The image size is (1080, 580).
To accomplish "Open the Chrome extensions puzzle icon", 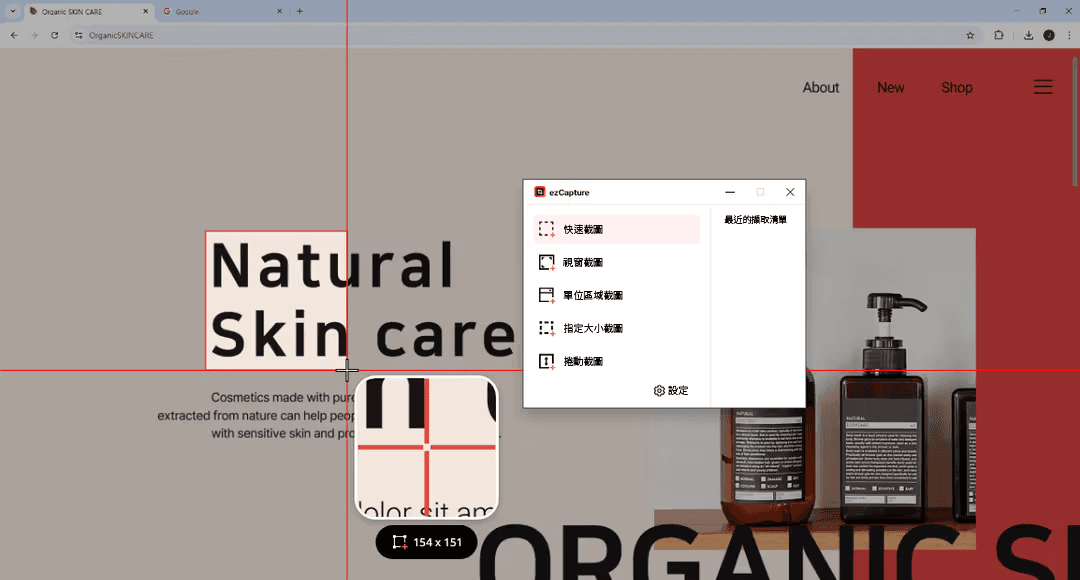I will (x=998, y=35).
